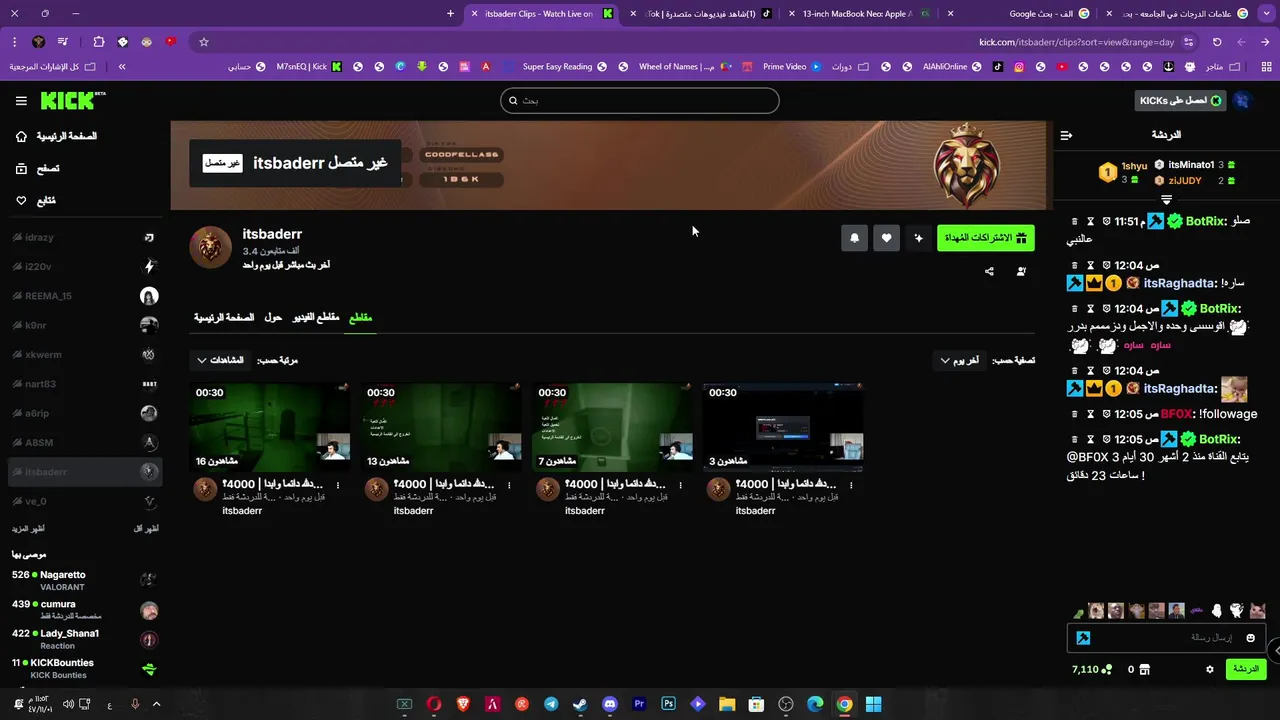Expand bookmarks bar overflow chevron

(x=122, y=67)
